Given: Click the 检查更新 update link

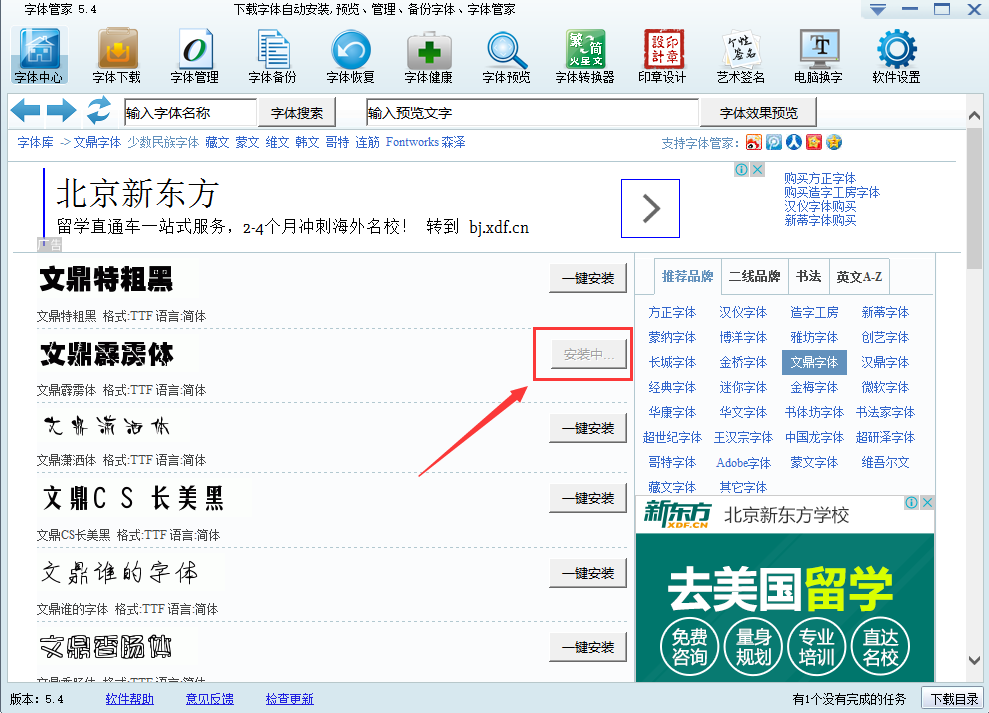Looking at the screenshot, I should coord(289,699).
